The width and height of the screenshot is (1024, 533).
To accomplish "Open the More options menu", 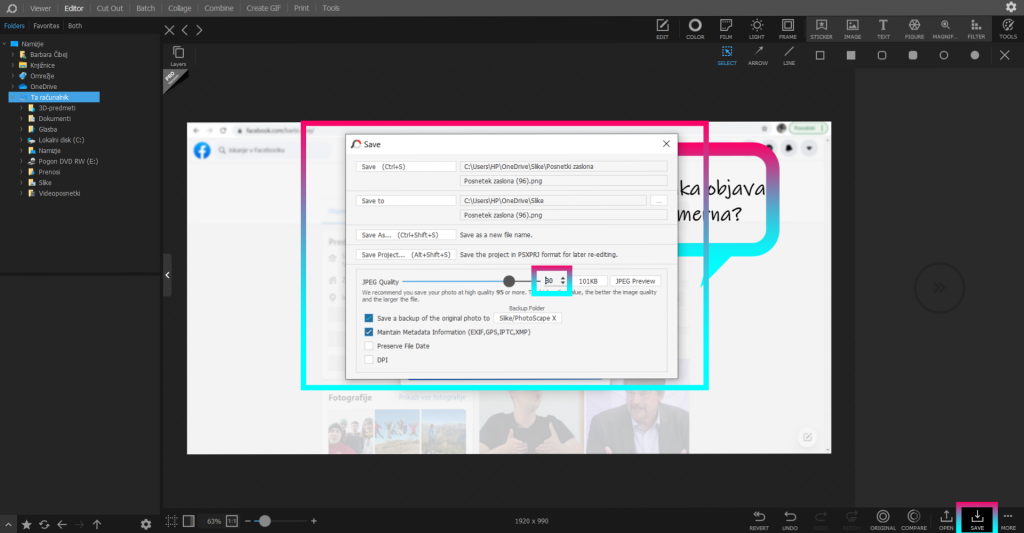I will [x=1008, y=520].
